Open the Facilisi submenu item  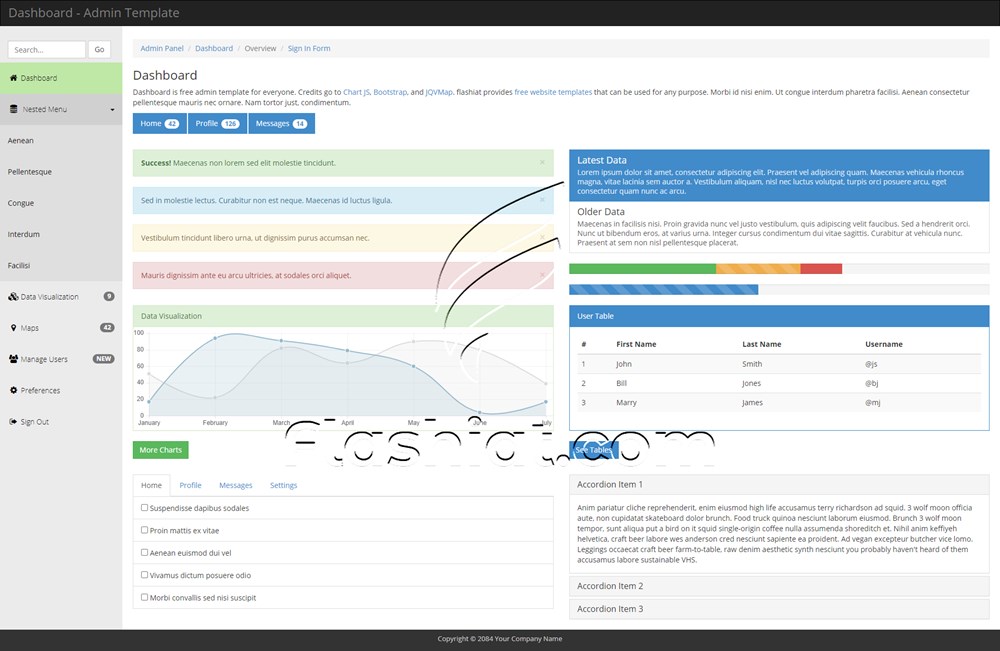tap(61, 265)
